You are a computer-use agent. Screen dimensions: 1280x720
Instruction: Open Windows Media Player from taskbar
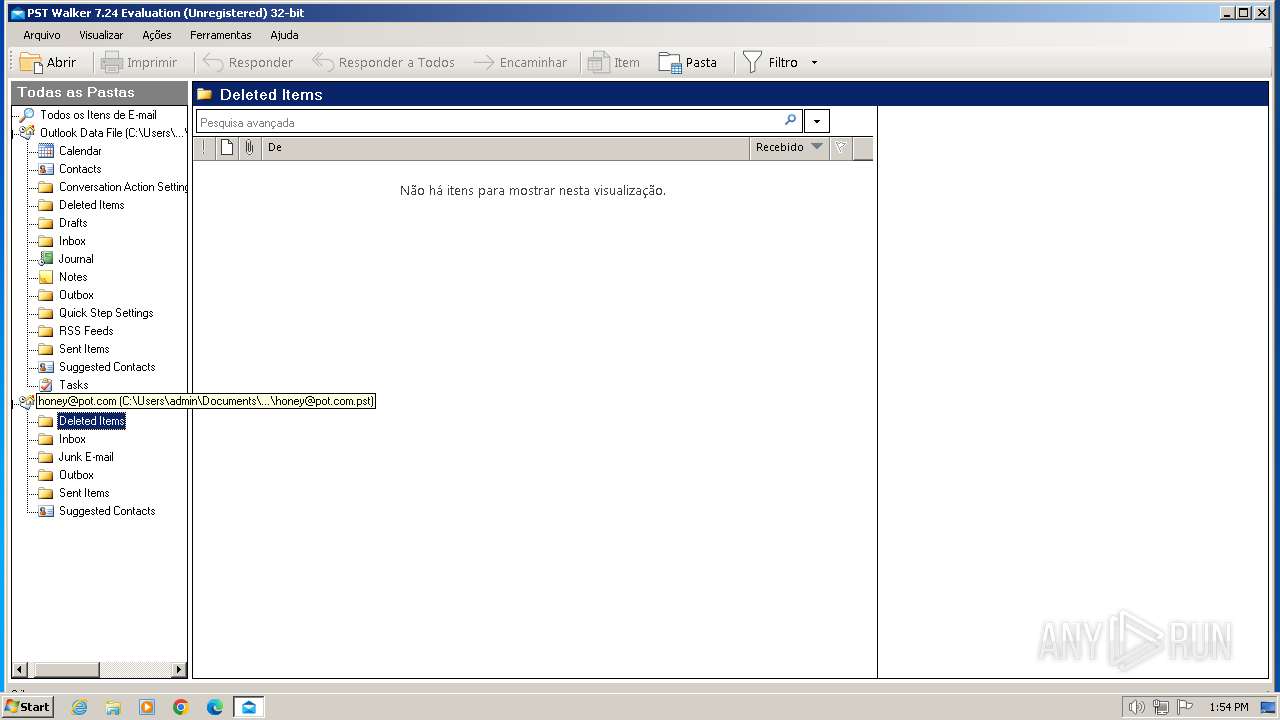147,707
